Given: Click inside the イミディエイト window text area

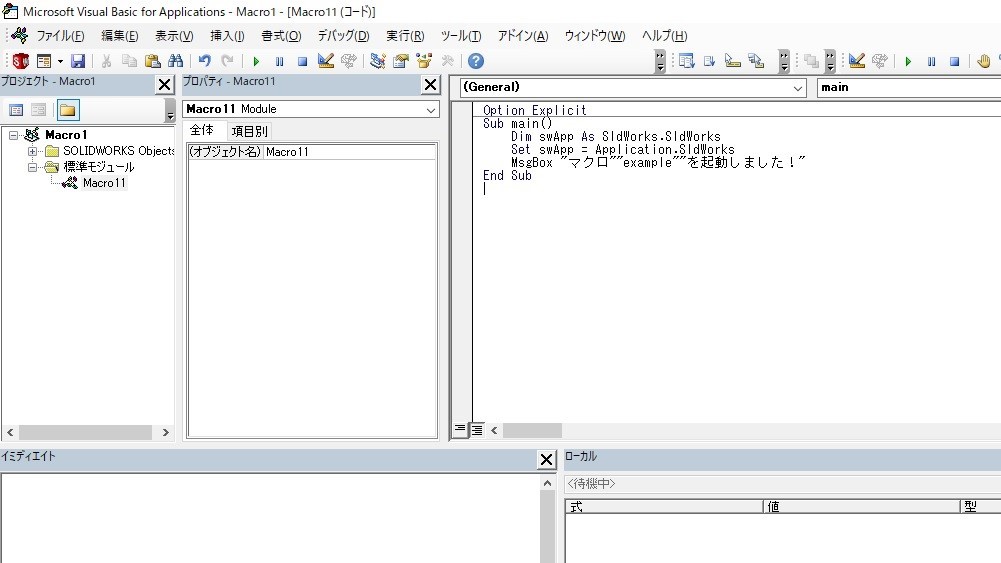Looking at the screenshot, I should [x=270, y=515].
